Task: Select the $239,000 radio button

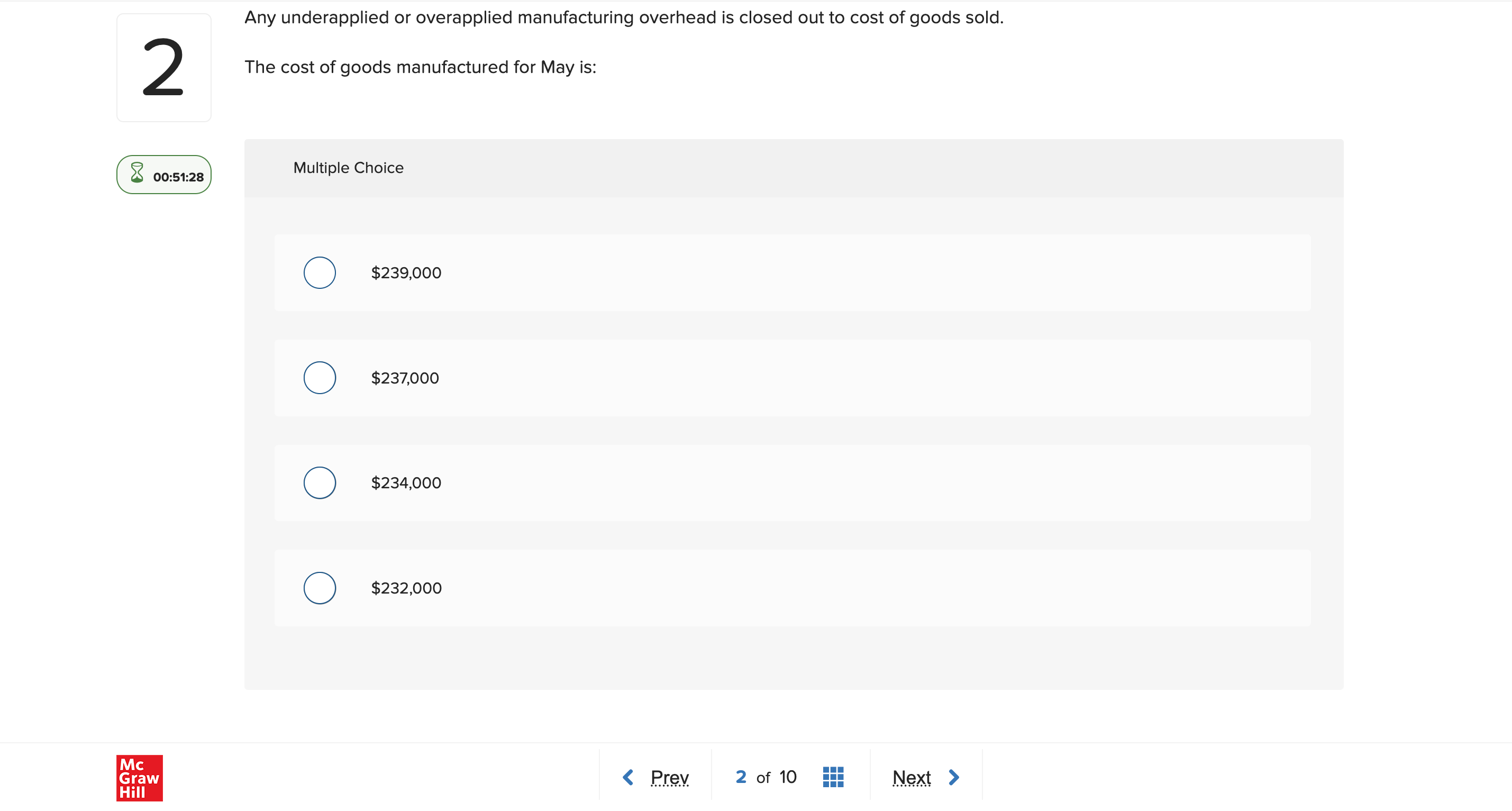Action: (x=320, y=273)
